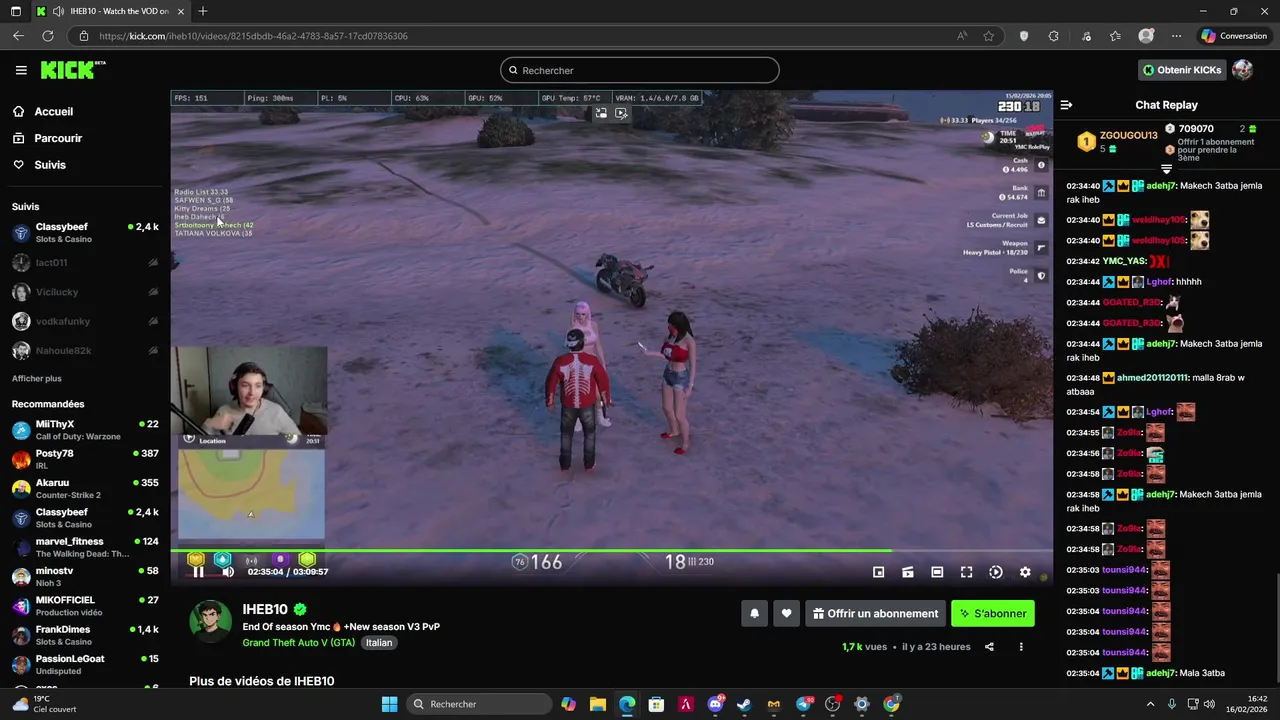Click IHEB10 streamer avatar
This screenshot has height=720, width=1280.
[x=210, y=623]
